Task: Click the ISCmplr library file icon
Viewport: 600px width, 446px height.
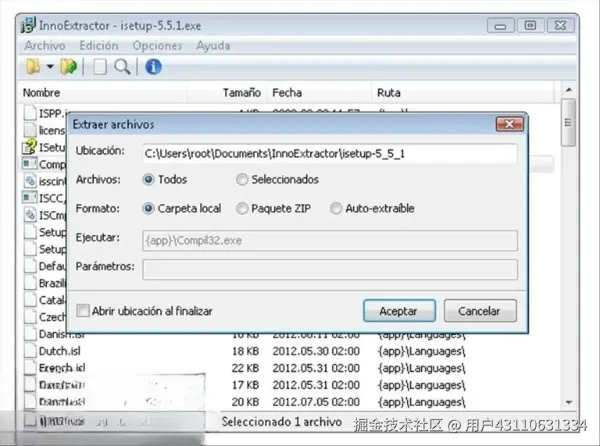Action: [x=30, y=215]
